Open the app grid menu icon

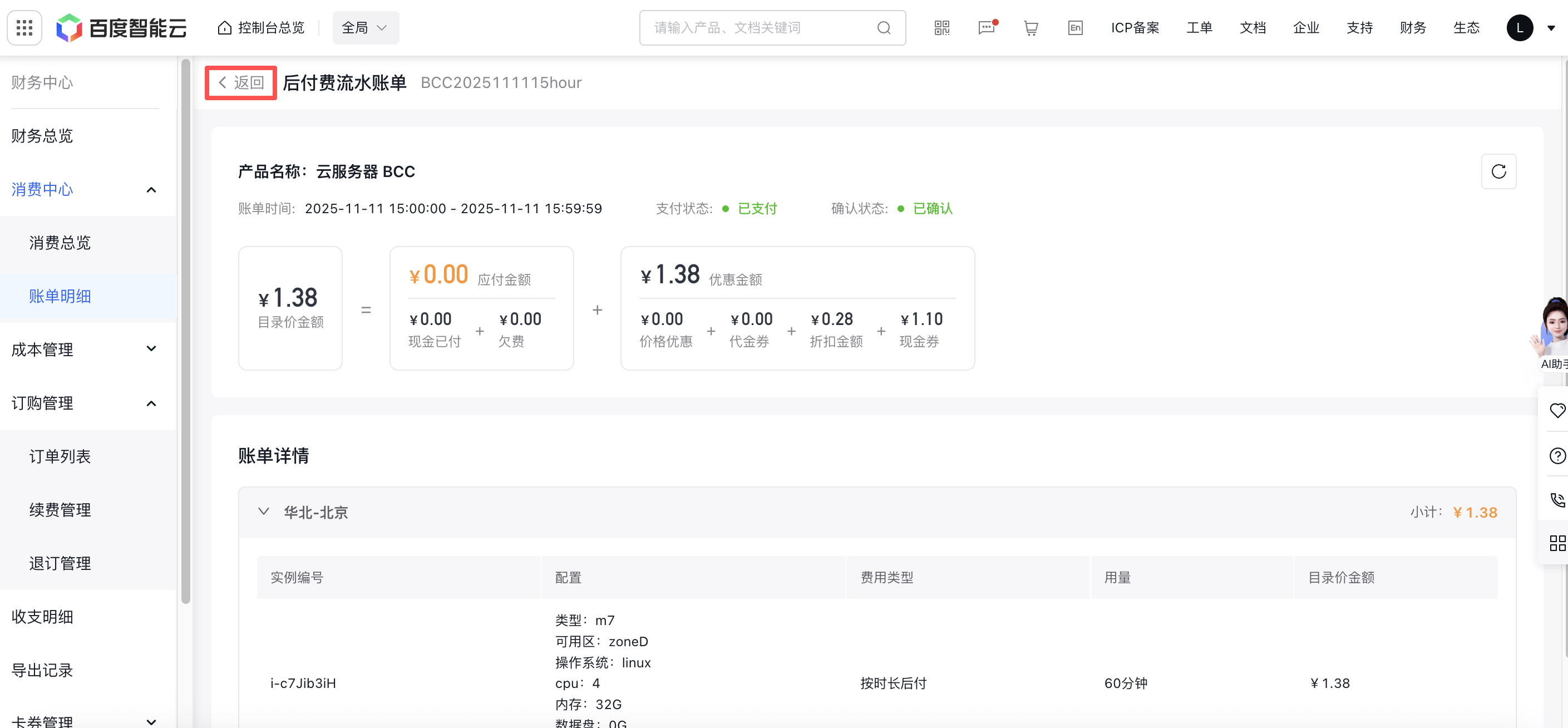coord(24,27)
